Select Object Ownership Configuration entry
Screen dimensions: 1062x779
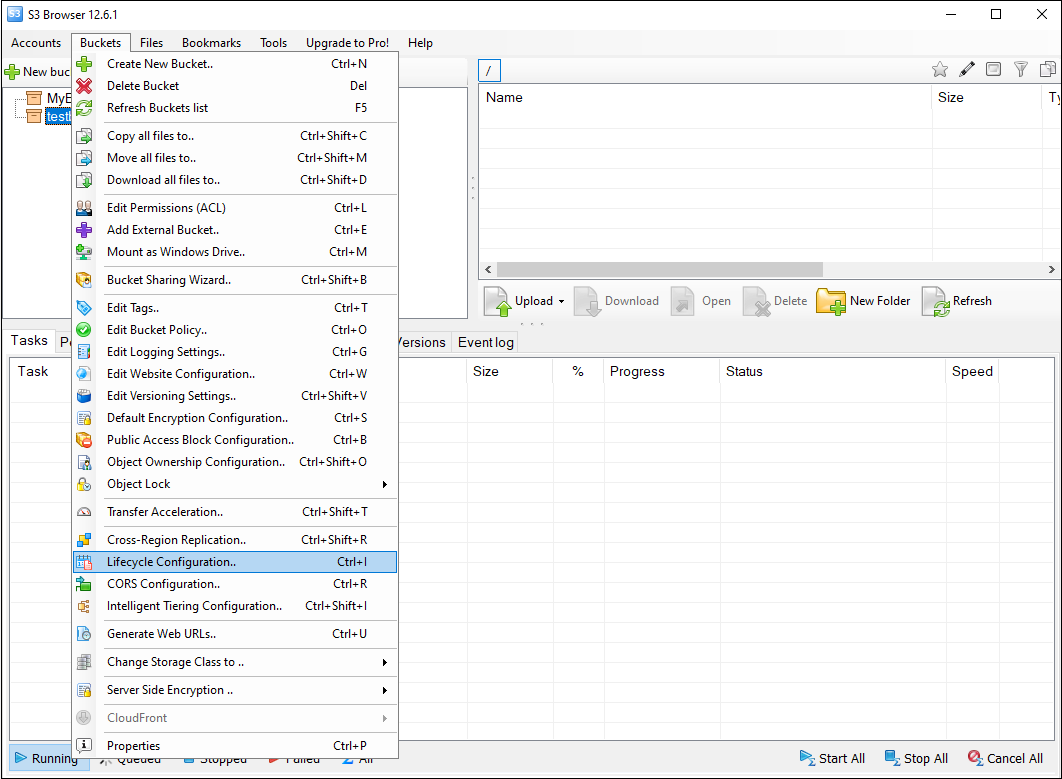pyautogui.click(x=235, y=462)
